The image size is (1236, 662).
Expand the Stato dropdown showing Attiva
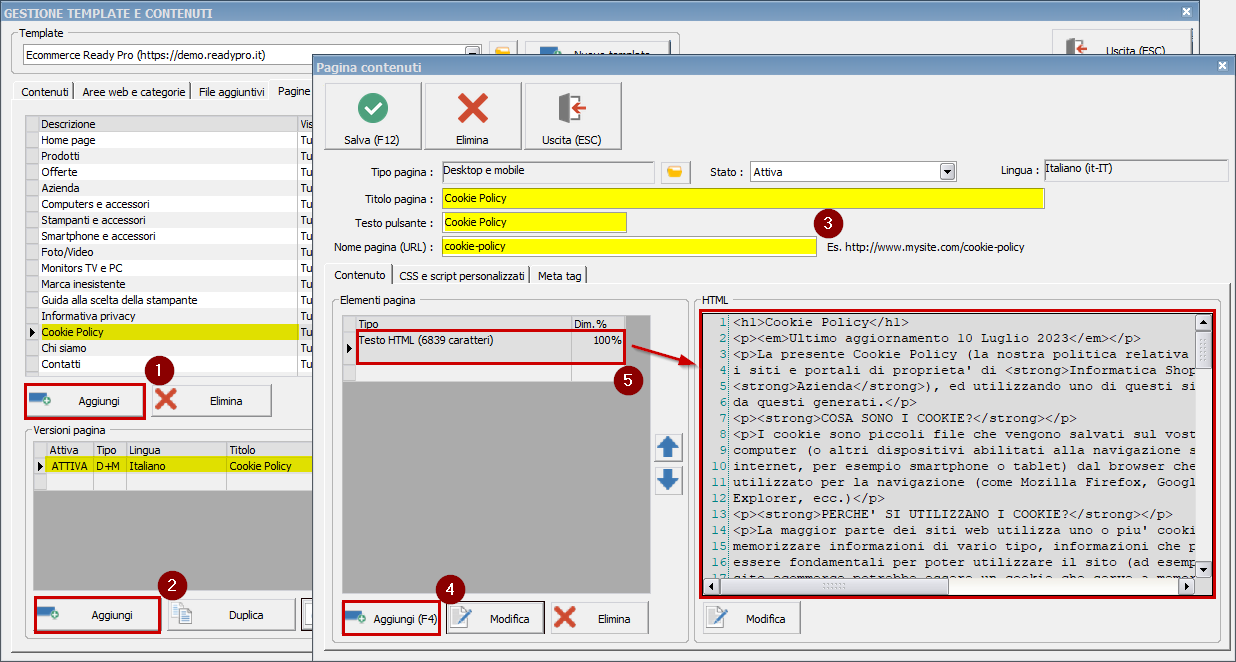click(947, 172)
